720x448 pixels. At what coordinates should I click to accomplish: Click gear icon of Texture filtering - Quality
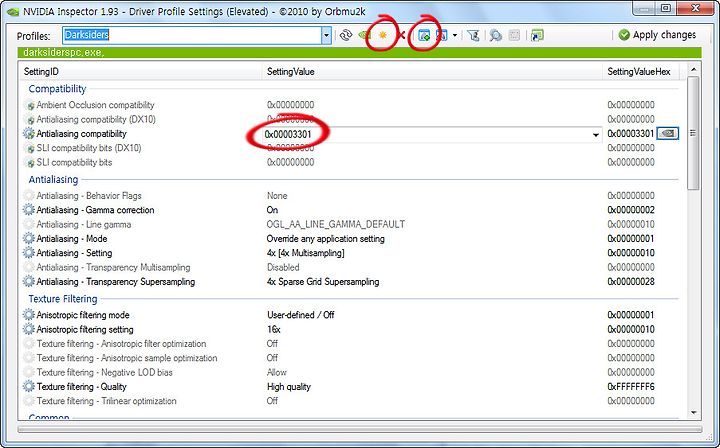[x=28, y=386]
